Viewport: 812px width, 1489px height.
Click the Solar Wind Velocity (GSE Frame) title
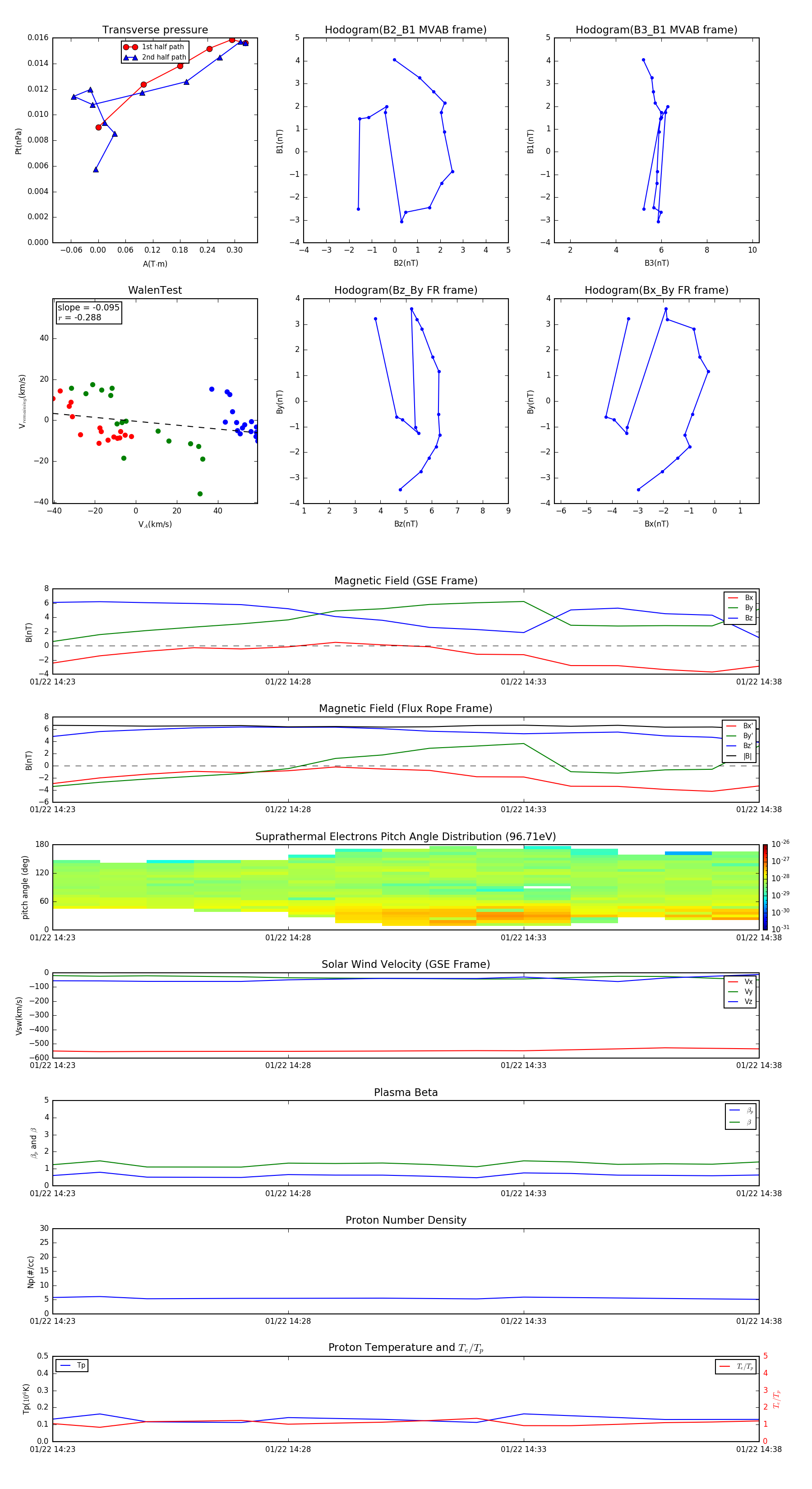[406, 965]
